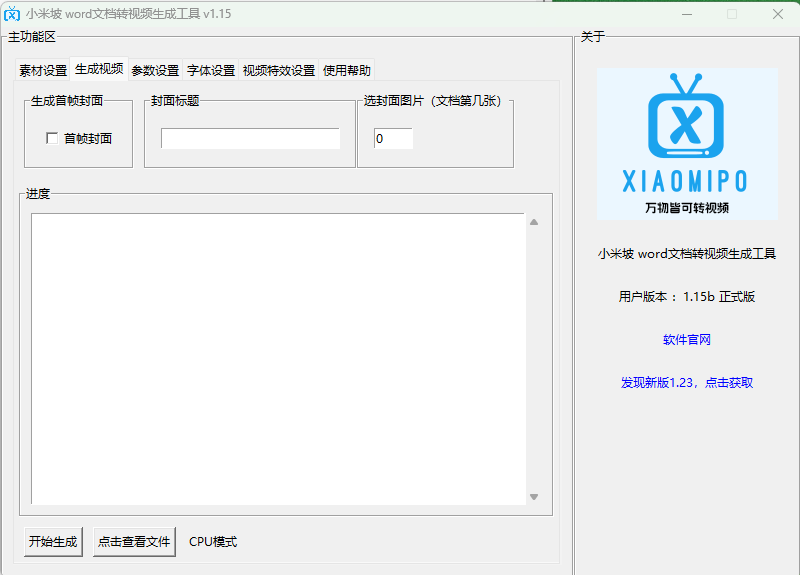Click the scroll down arrow in the progress box

point(534,497)
